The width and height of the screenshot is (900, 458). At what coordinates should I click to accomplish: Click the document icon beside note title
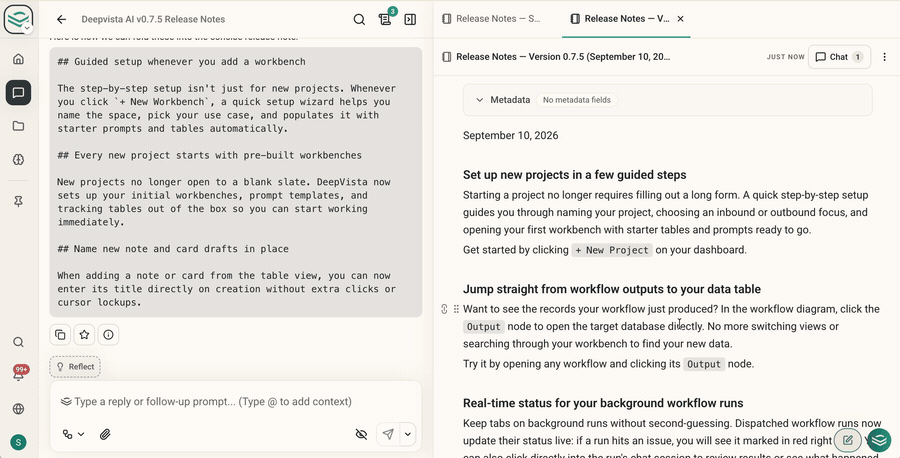tap(447, 57)
